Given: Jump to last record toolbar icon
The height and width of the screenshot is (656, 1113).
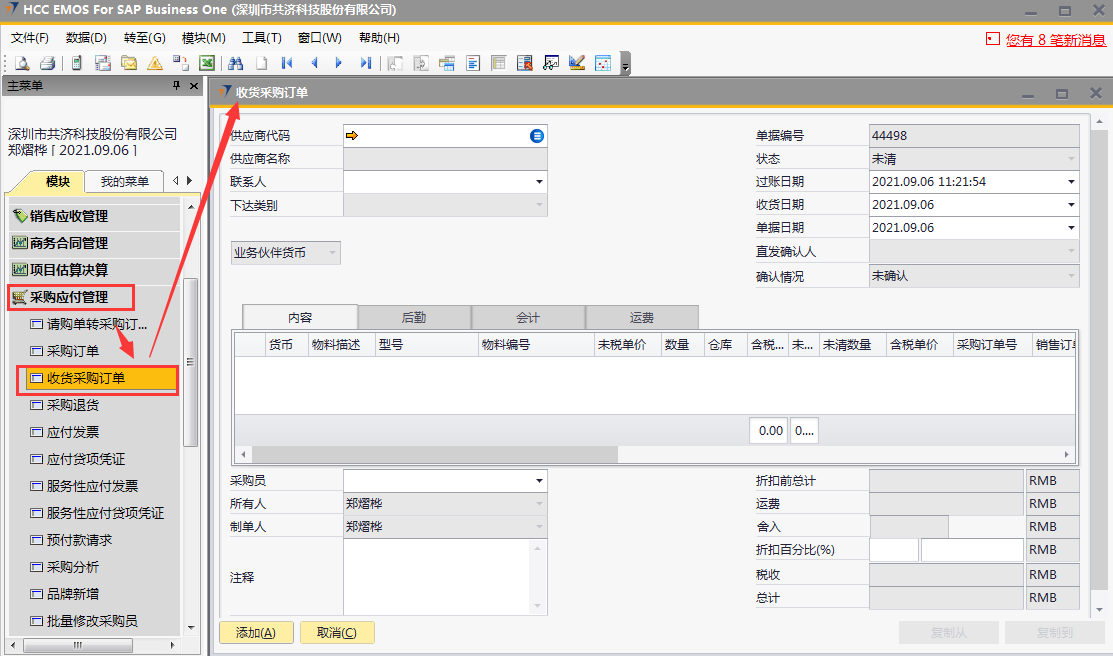Looking at the screenshot, I should pyautogui.click(x=365, y=63).
